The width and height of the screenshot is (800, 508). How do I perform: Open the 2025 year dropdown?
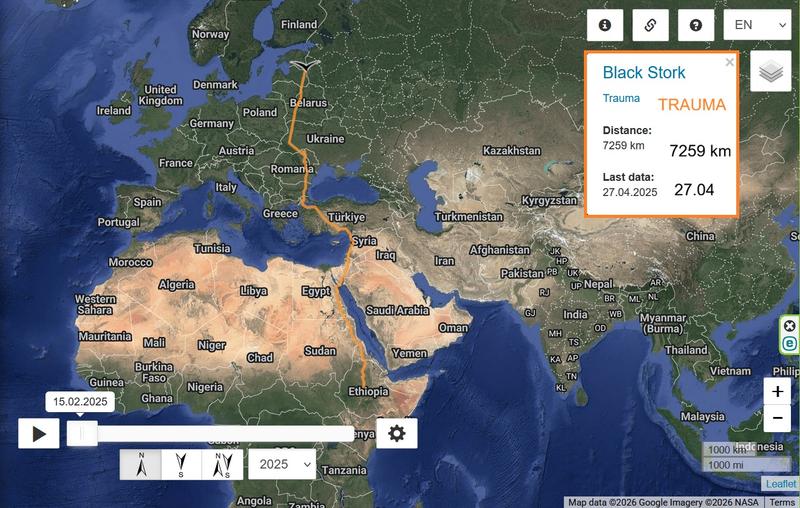point(282,464)
